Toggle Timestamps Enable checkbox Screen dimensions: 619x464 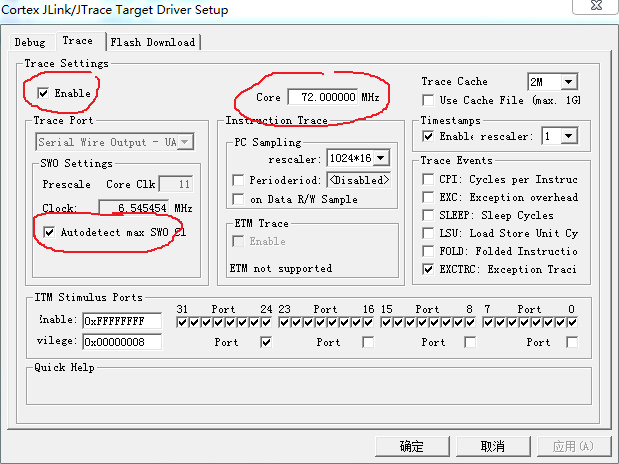tap(428, 136)
